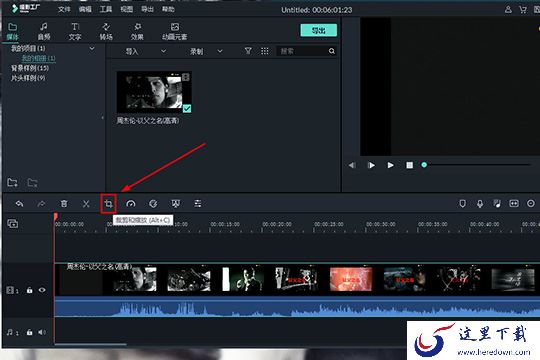Open the 工具 menu

pyautogui.click(x=106, y=9)
